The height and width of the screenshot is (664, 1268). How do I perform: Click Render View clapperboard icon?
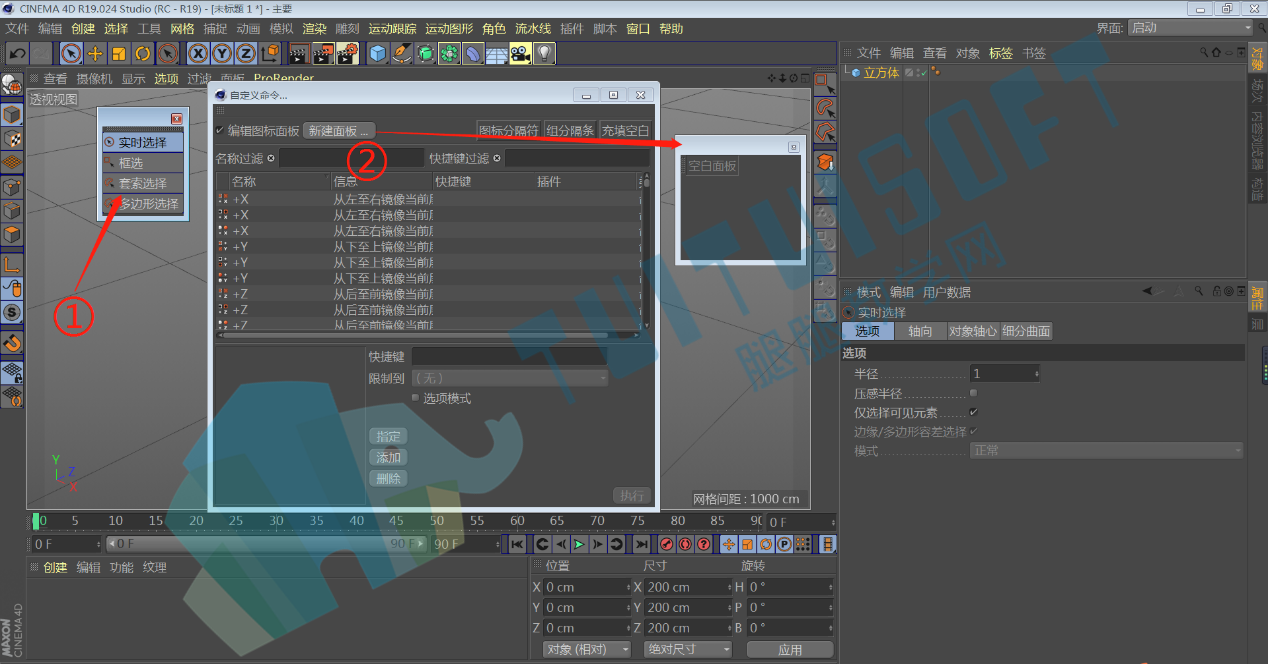[298, 53]
